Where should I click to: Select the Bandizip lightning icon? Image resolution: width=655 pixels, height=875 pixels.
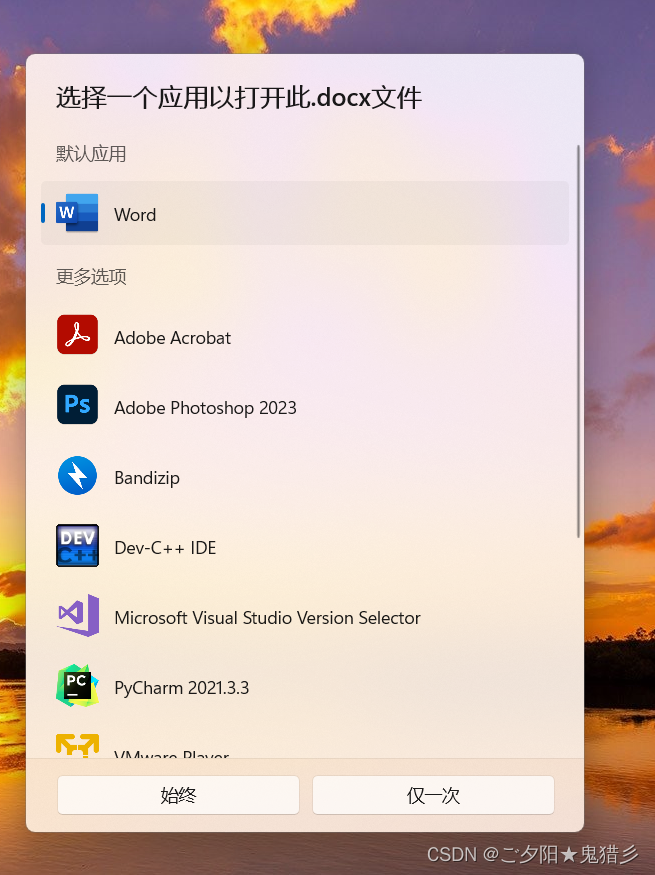tap(78, 475)
